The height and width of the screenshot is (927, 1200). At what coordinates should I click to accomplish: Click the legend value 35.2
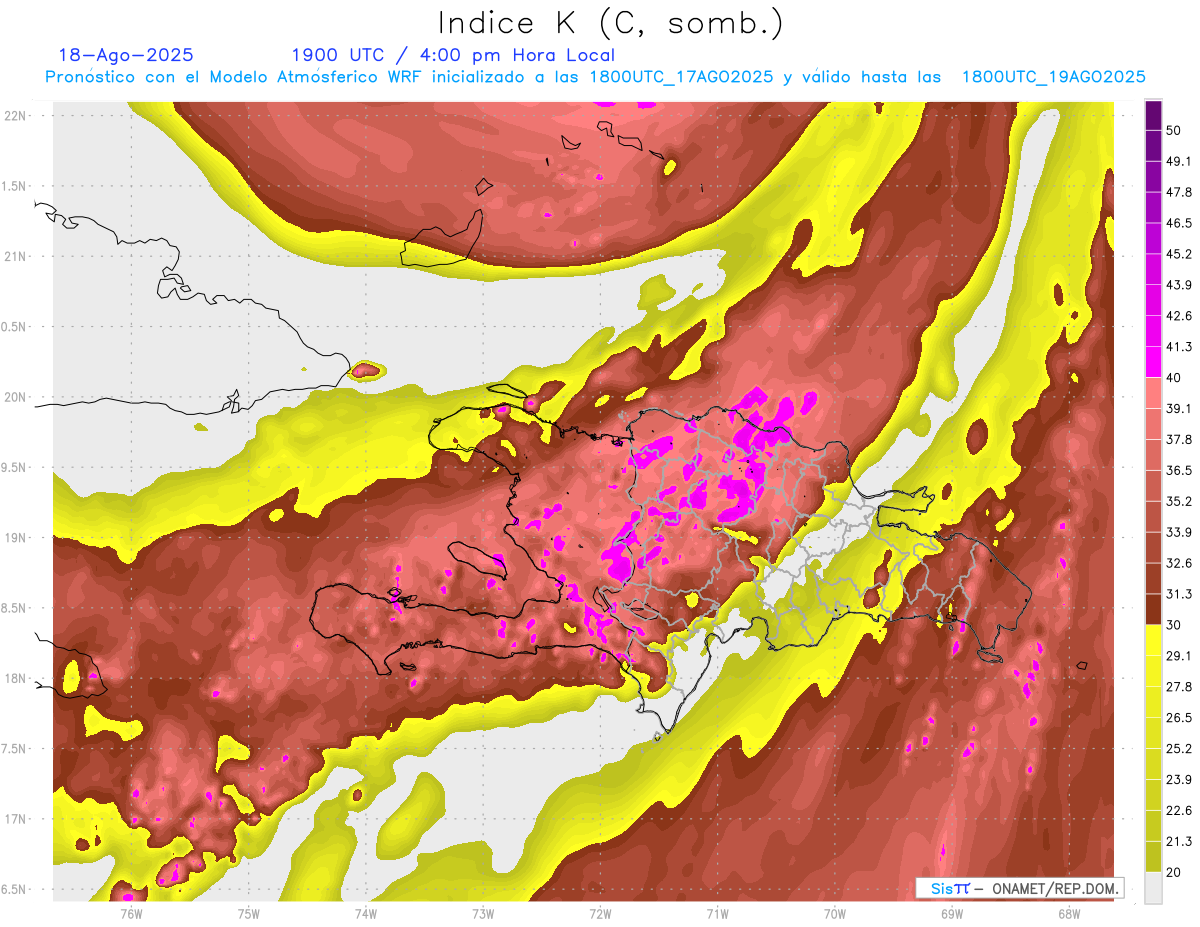(1178, 501)
